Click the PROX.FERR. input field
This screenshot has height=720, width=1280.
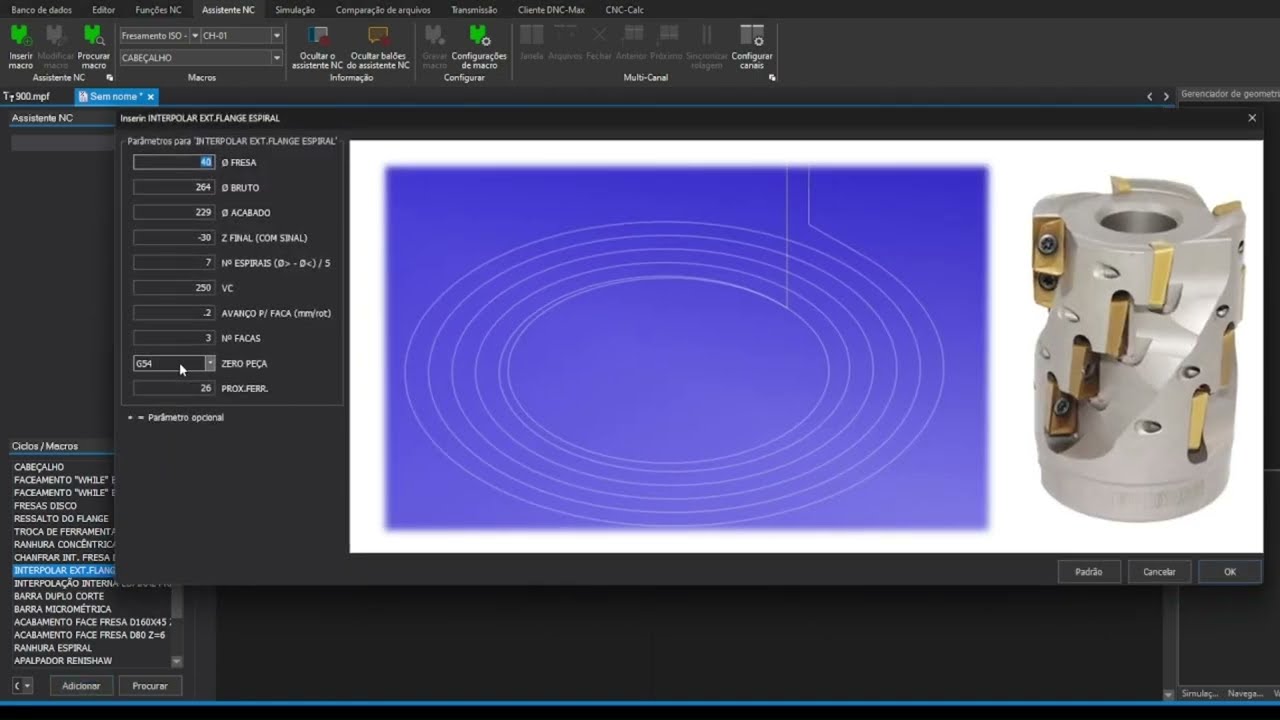174,388
